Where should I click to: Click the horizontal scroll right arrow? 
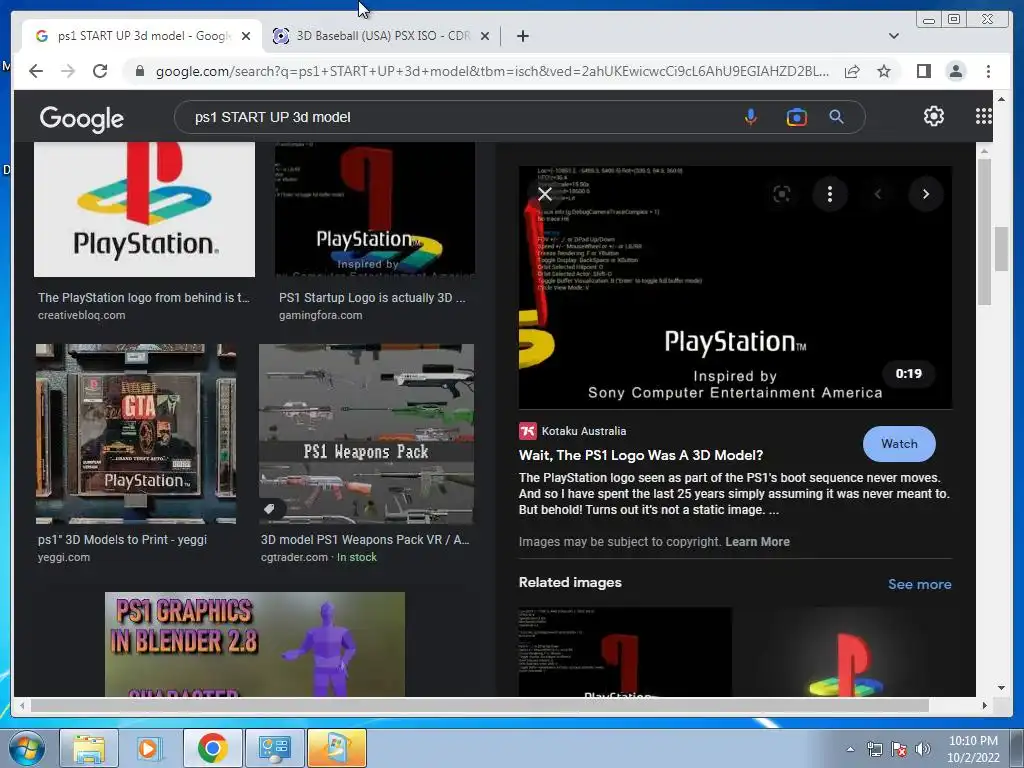click(984, 705)
